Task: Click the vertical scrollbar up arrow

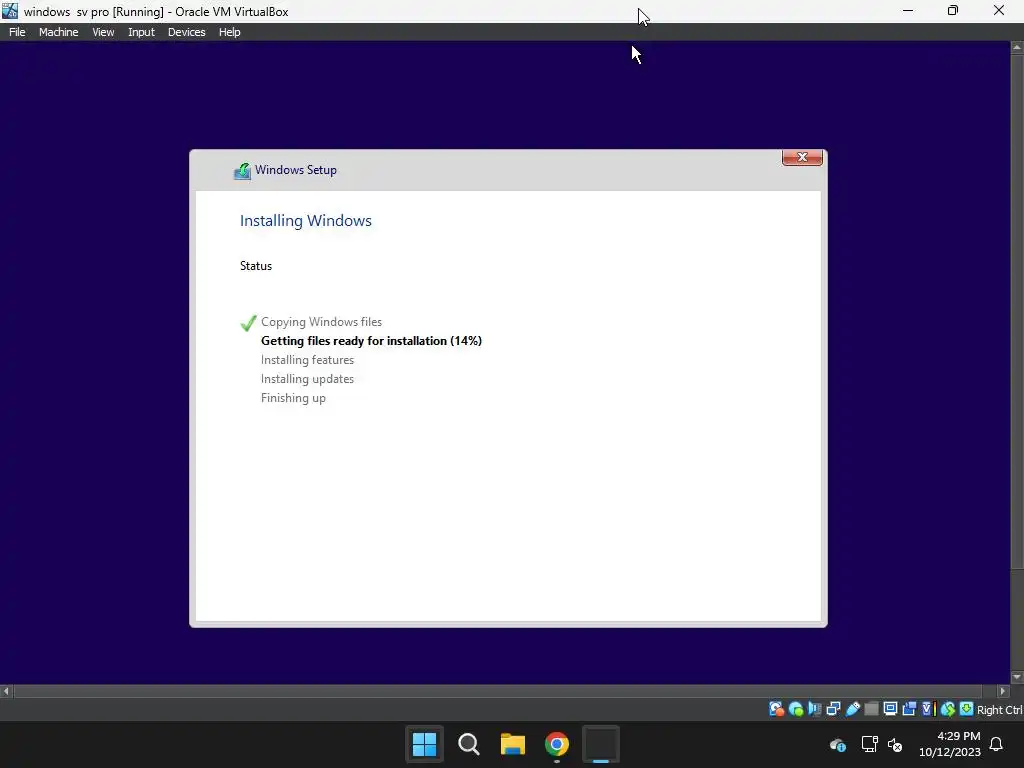Action: [x=1017, y=48]
